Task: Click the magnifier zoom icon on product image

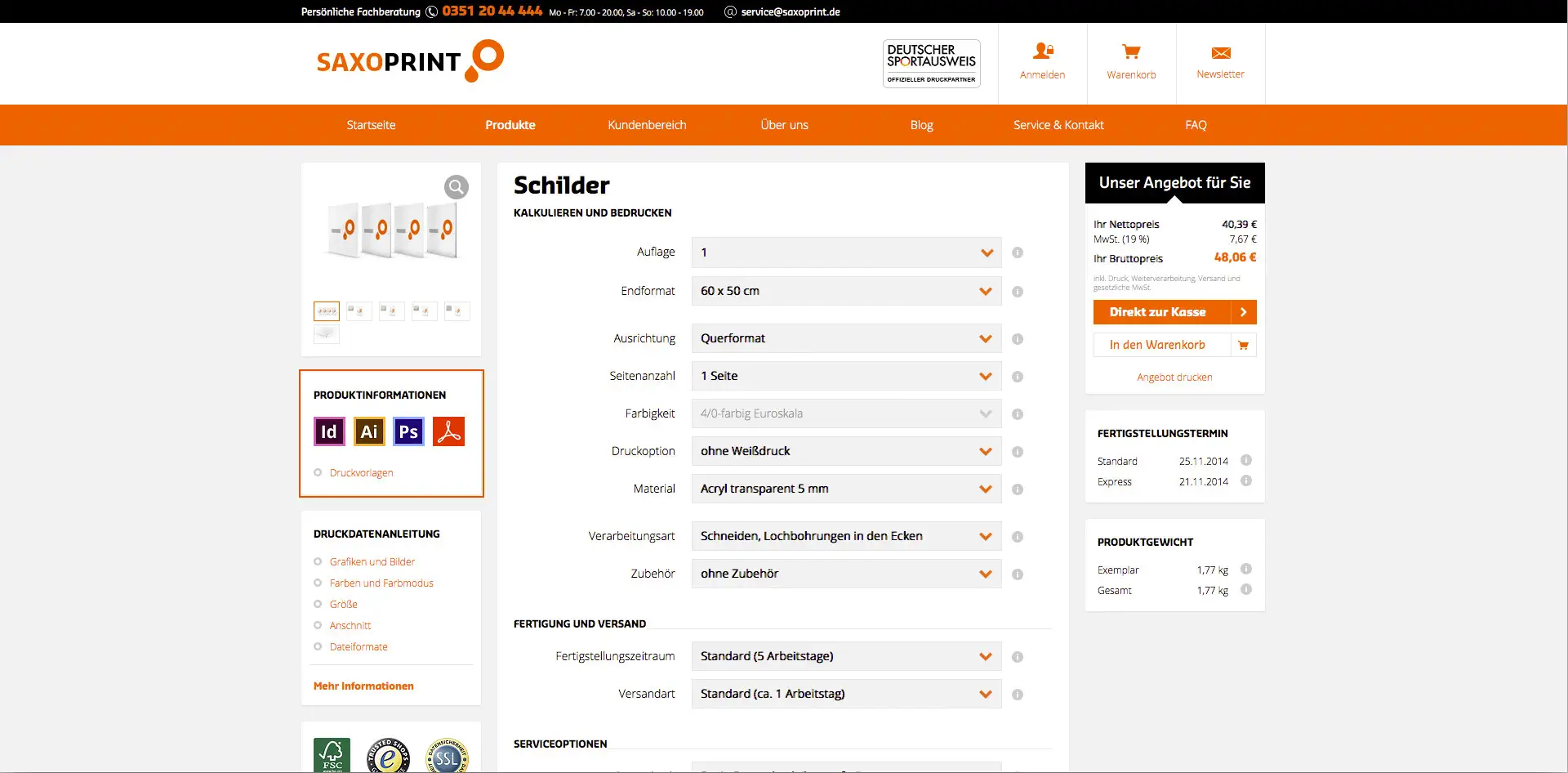Action: click(456, 187)
